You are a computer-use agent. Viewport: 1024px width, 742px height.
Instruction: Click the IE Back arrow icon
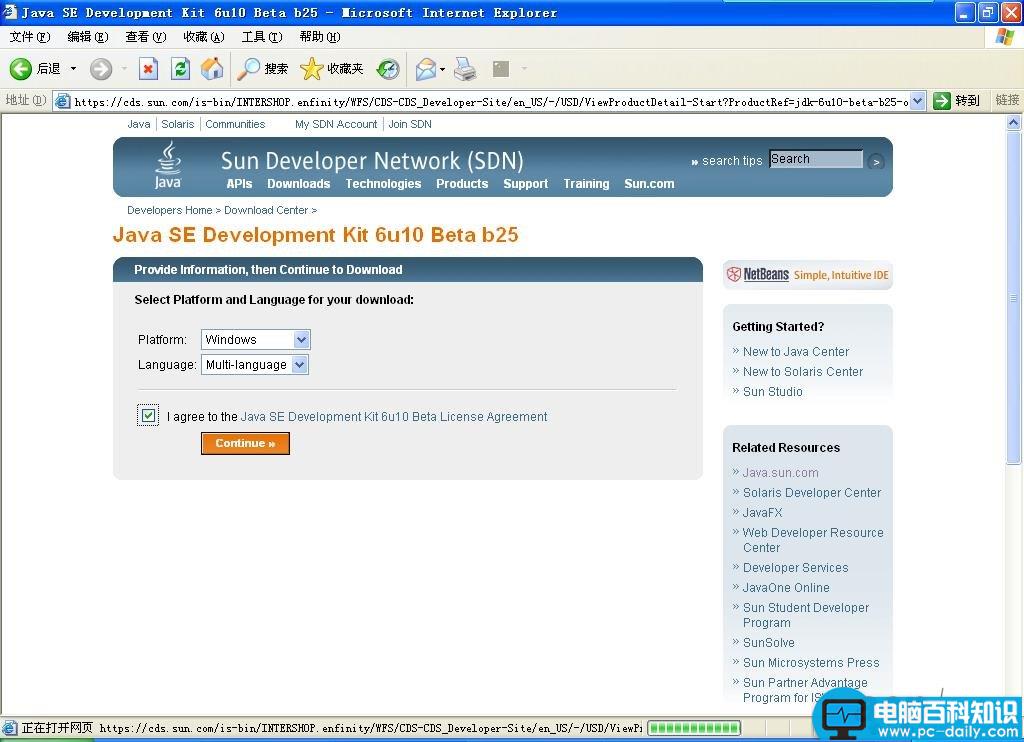20,69
